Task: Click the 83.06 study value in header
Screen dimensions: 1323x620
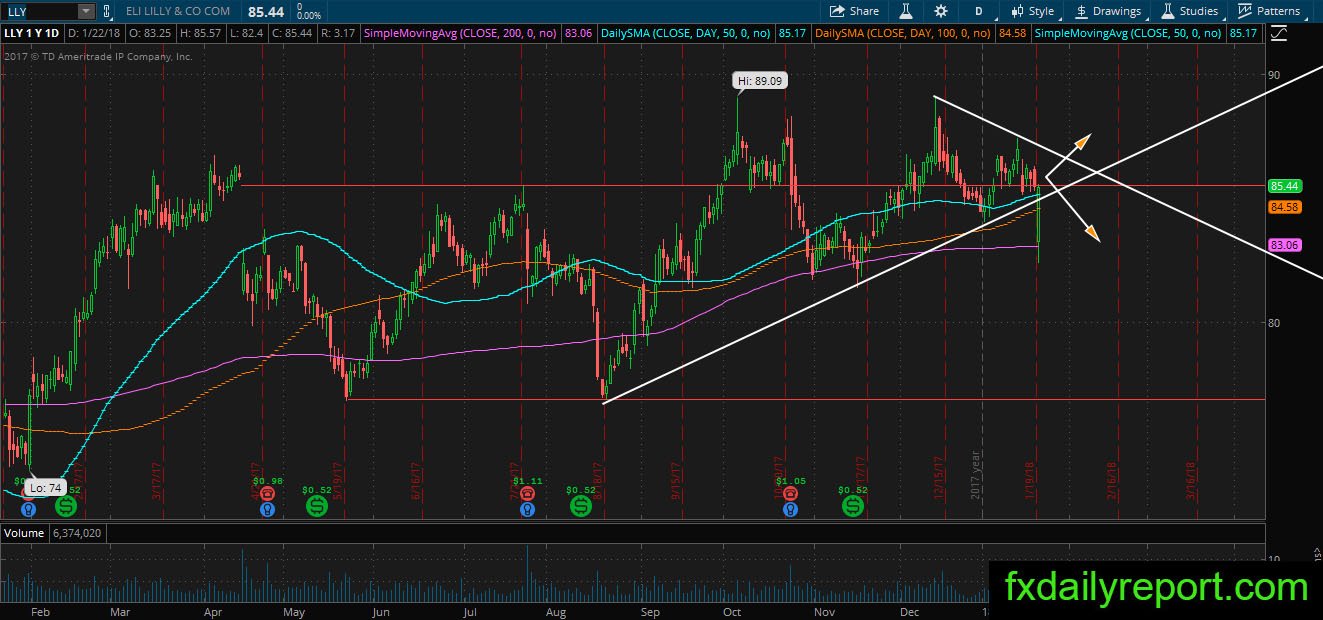Action: click(x=578, y=33)
